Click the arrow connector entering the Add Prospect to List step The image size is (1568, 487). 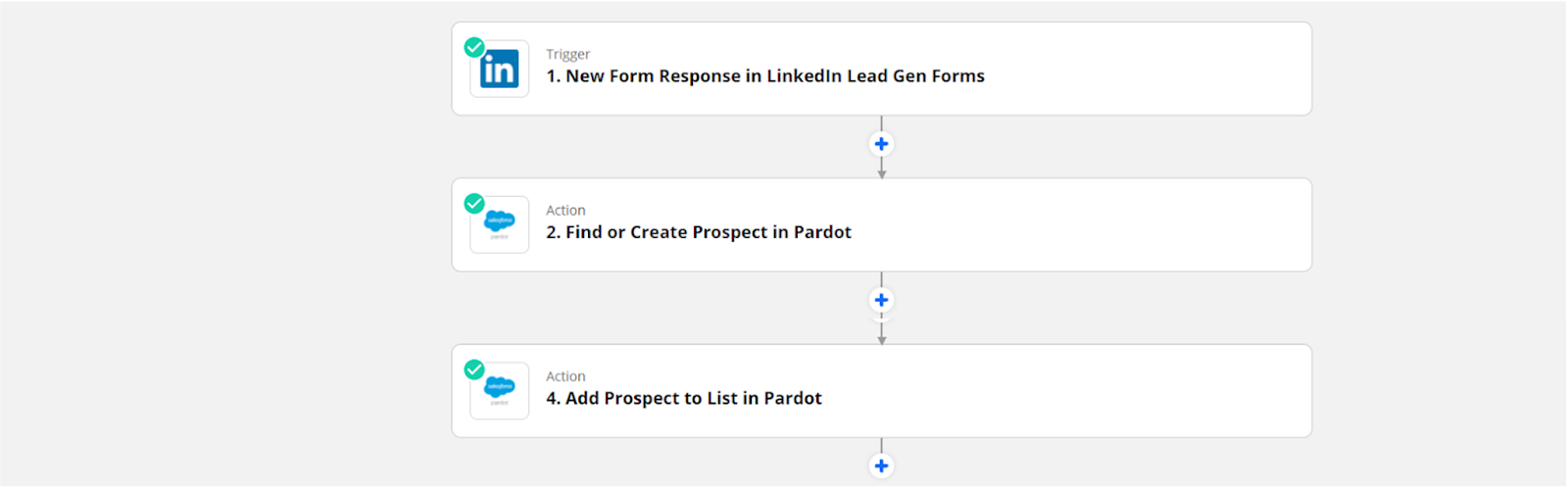[882, 333]
